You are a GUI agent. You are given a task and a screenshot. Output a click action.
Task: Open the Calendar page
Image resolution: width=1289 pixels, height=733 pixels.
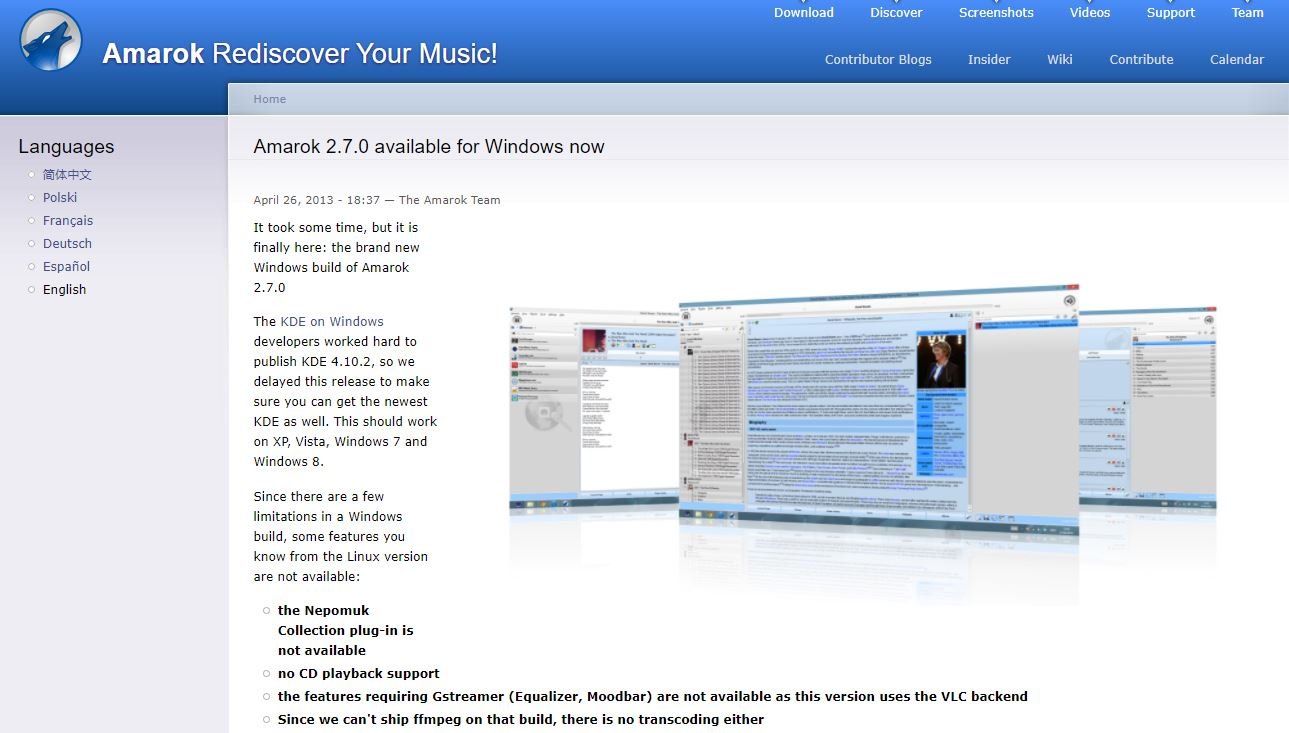coord(1237,59)
